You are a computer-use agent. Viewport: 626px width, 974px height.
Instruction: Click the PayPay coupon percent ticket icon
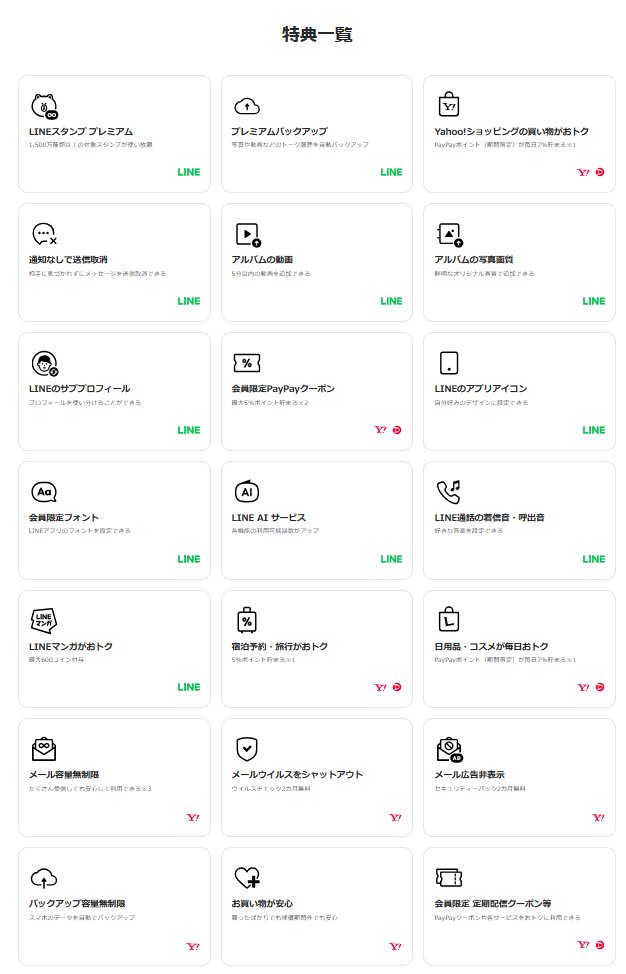[x=247, y=363]
